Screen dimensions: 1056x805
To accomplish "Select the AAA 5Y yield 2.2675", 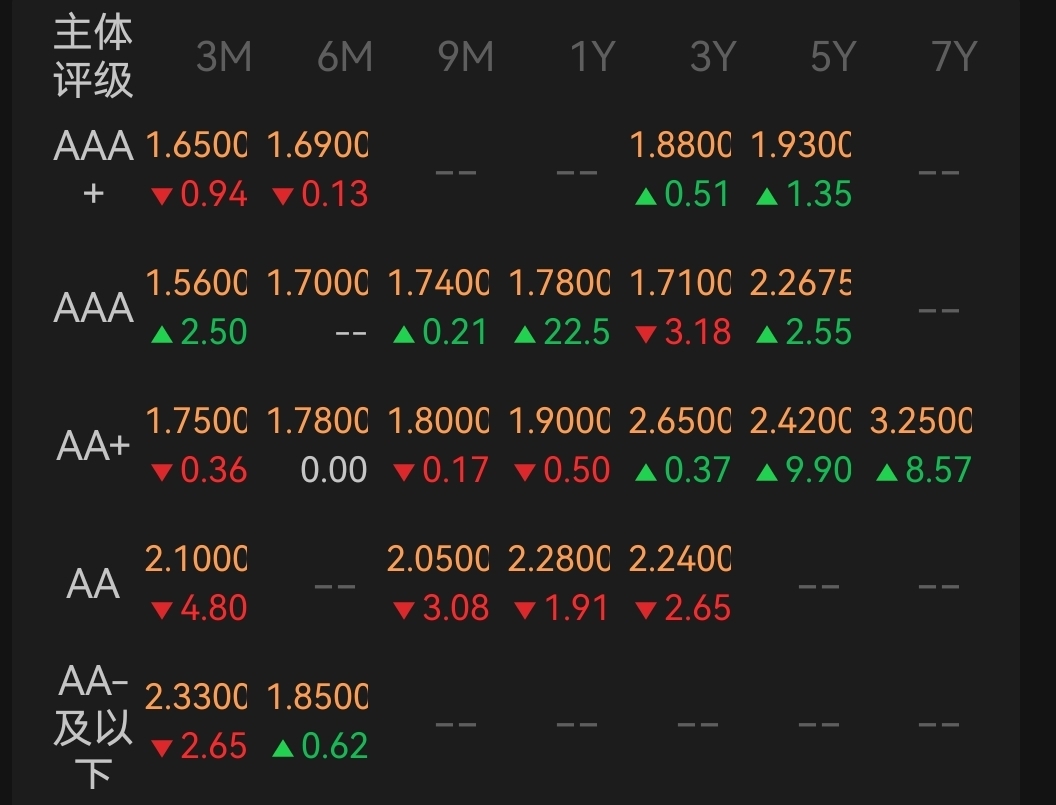I will pos(800,284).
